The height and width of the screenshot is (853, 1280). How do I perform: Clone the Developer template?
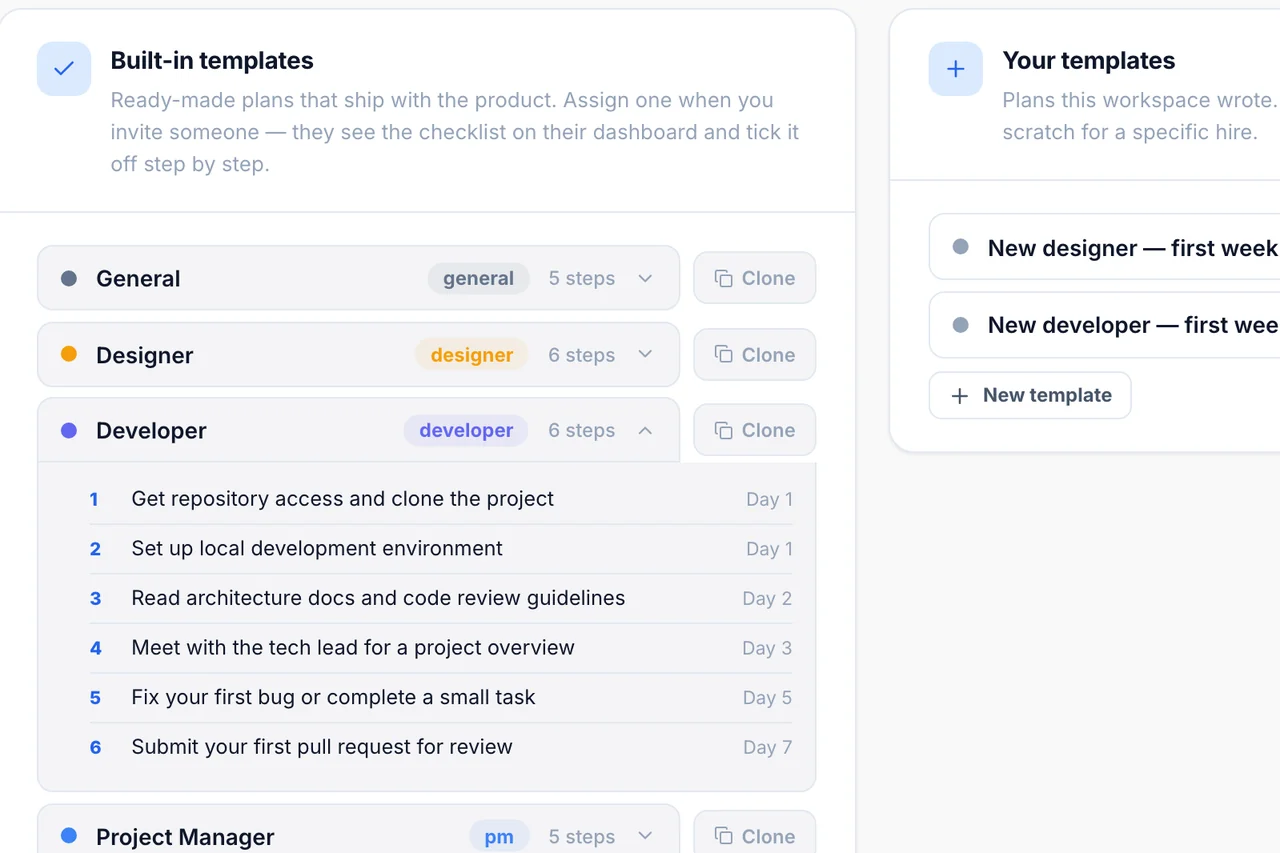tap(755, 430)
